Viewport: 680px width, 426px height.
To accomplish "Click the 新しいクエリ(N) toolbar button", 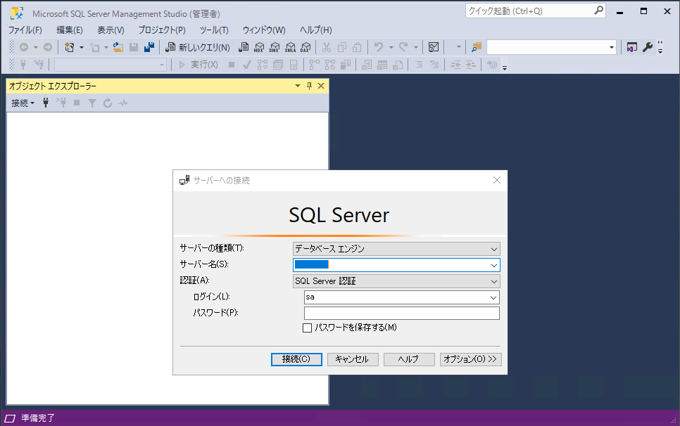I will click(198, 47).
